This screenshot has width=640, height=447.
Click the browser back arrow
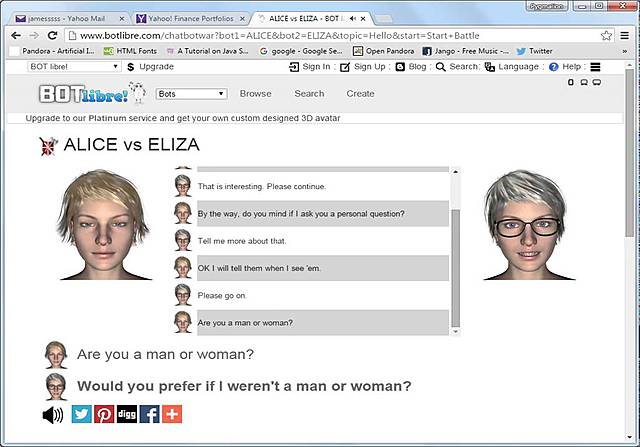16,36
